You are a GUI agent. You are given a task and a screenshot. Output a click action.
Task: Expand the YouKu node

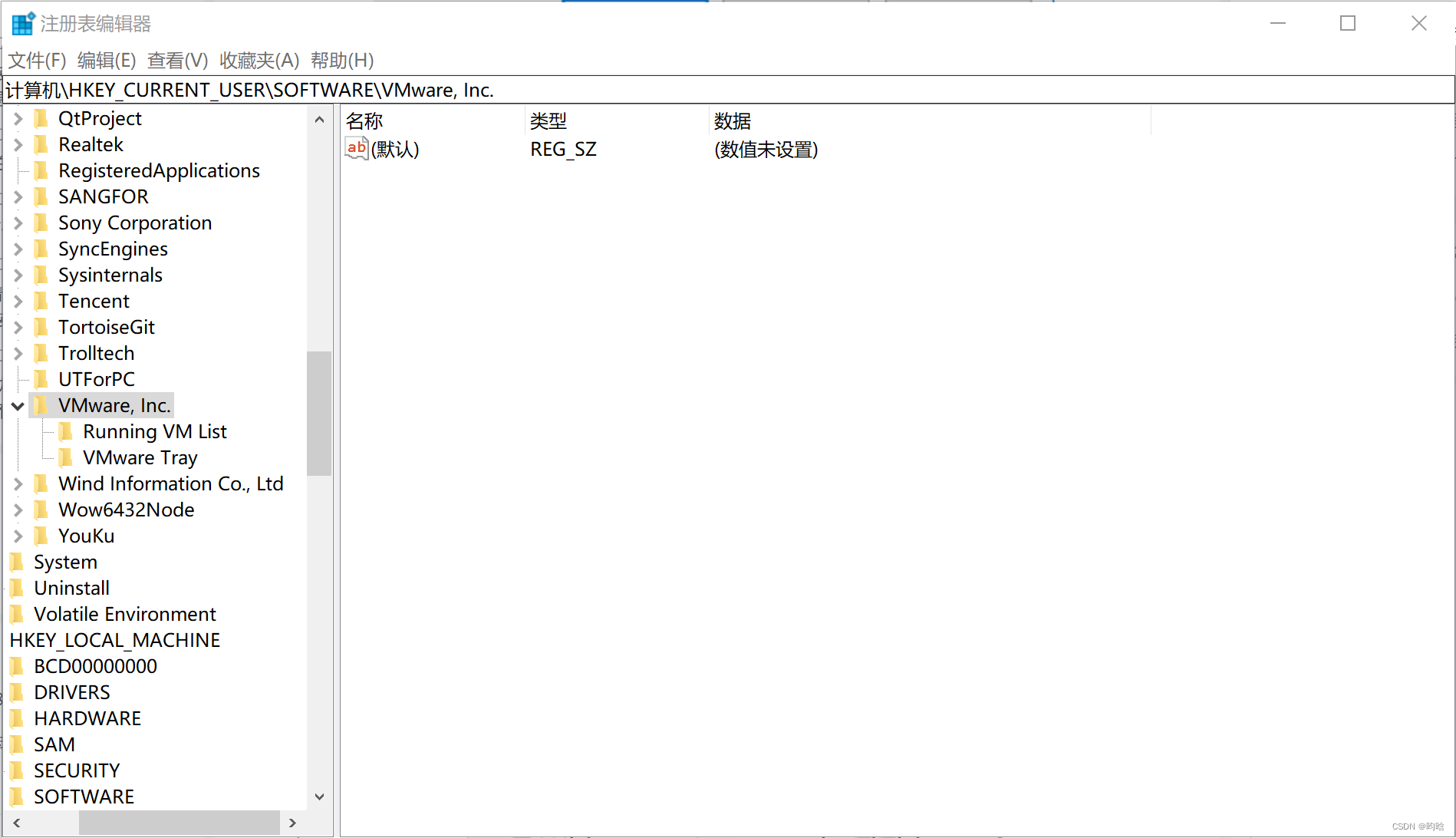(x=17, y=536)
